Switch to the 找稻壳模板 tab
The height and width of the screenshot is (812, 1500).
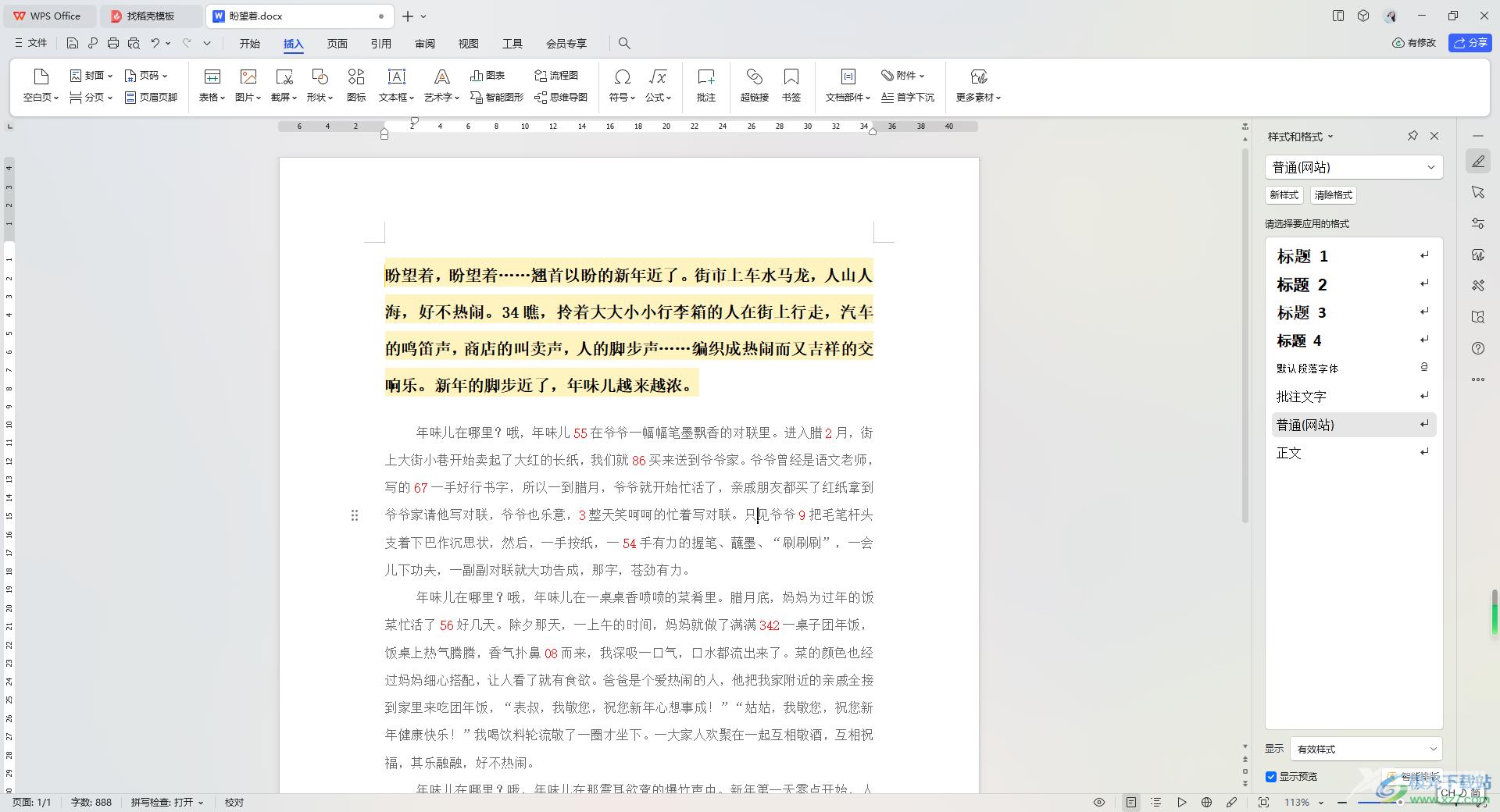point(151,16)
